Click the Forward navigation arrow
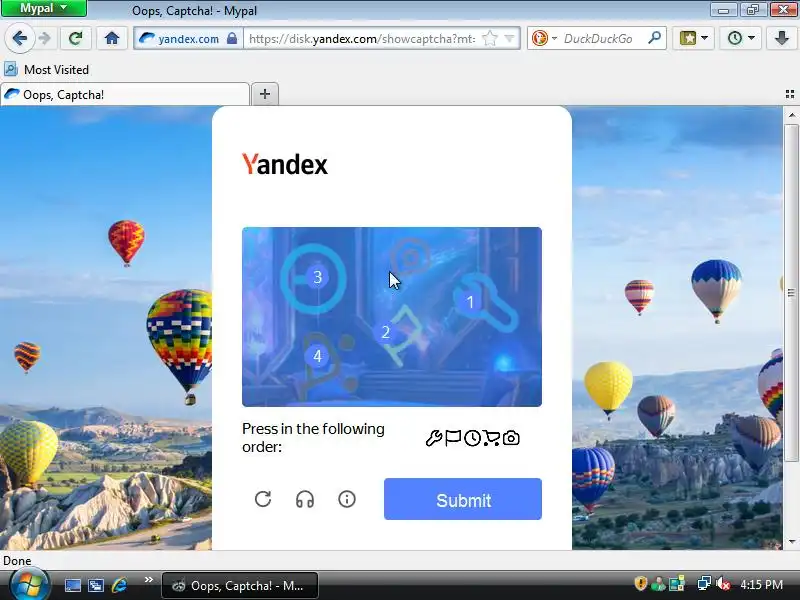800x600 pixels. 45,38
